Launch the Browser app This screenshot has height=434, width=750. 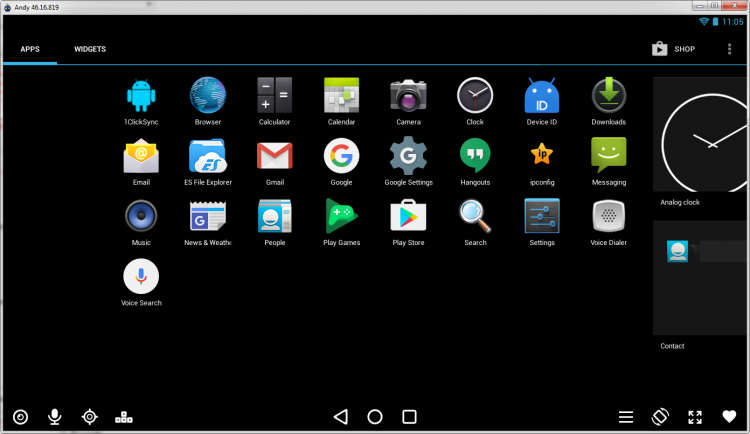[x=208, y=100]
